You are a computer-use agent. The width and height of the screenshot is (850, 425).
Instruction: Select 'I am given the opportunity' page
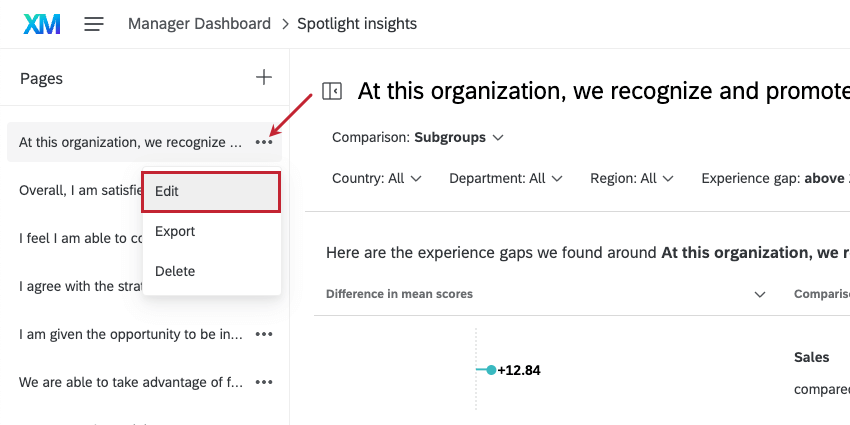tap(130, 334)
